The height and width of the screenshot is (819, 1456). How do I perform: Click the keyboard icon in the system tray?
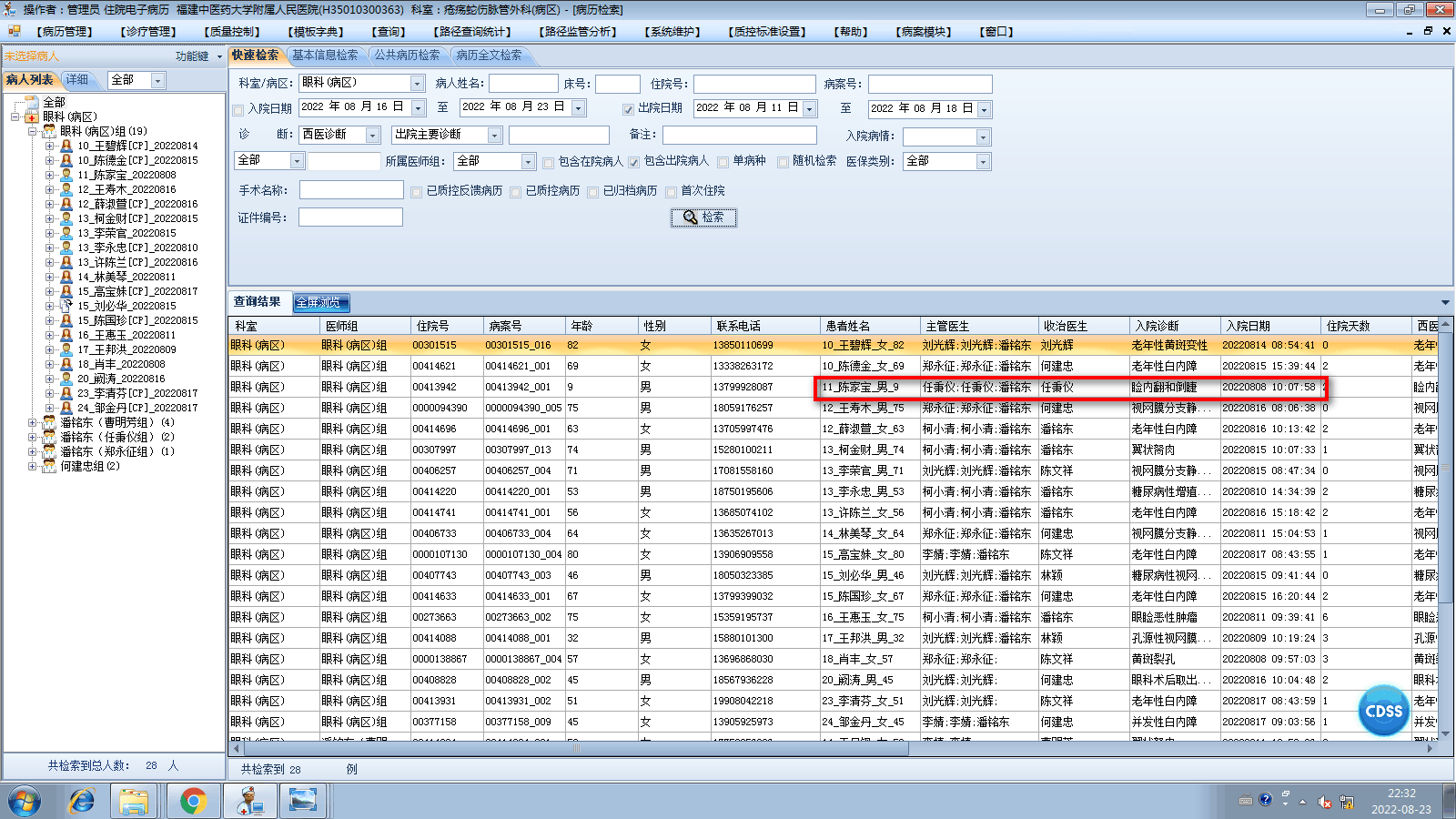pos(1246,801)
